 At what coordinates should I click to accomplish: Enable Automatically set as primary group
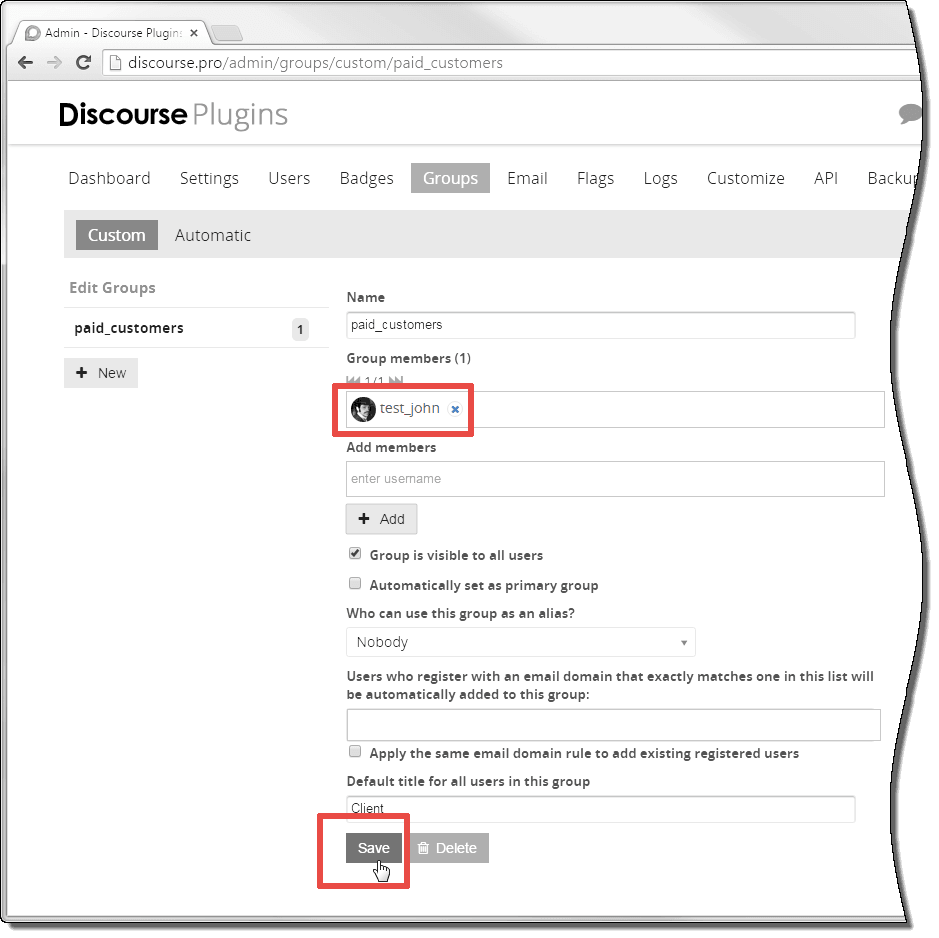coord(355,583)
